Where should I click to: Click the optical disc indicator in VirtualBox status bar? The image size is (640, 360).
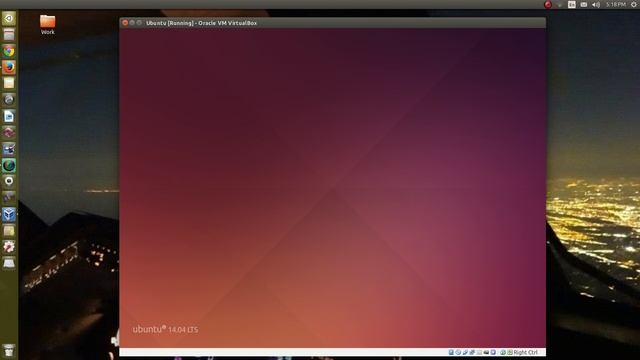[458, 352]
